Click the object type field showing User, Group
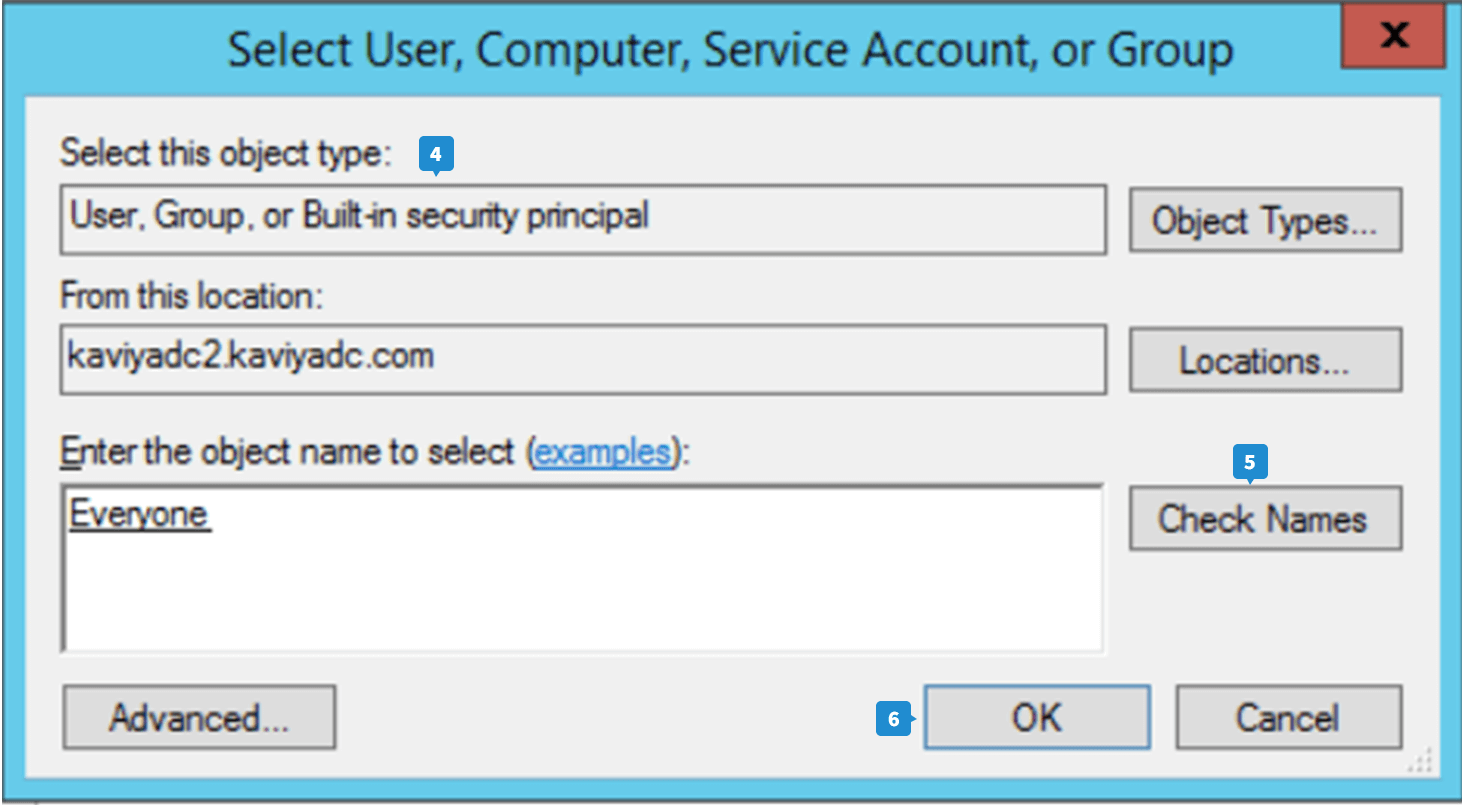The height and width of the screenshot is (806, 1465). [582, 218]
